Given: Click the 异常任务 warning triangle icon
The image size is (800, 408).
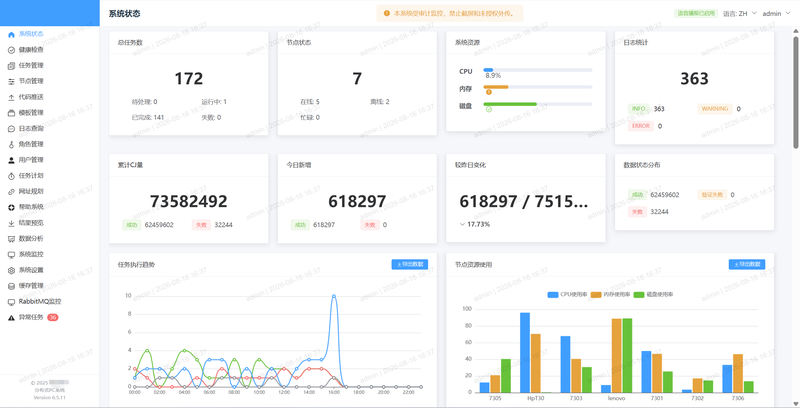Looking at the screenshot, I should tap(11, 318).
